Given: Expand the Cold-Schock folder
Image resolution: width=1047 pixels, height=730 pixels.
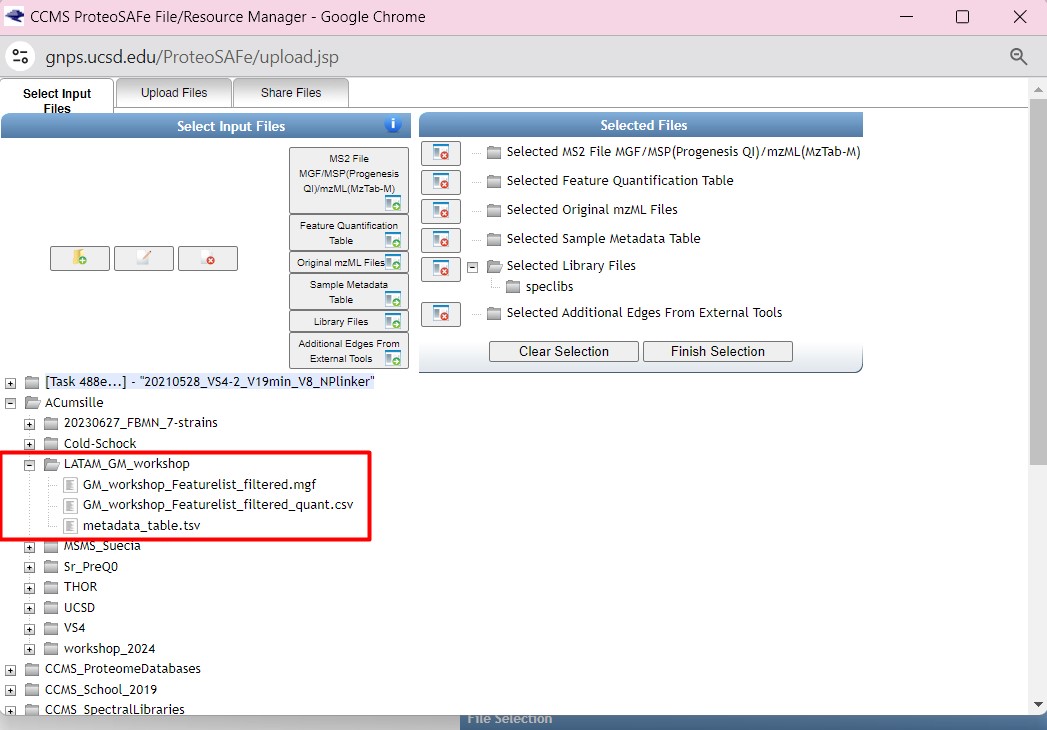Looking at the screenshot, I should pyautogui.click(x=30, y=444).
